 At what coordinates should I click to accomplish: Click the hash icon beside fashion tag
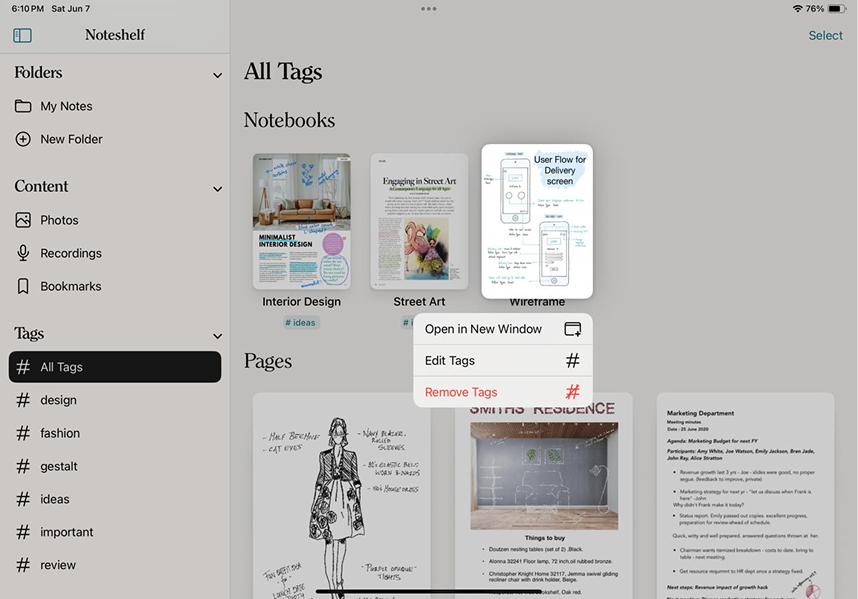tap(23, 433)
